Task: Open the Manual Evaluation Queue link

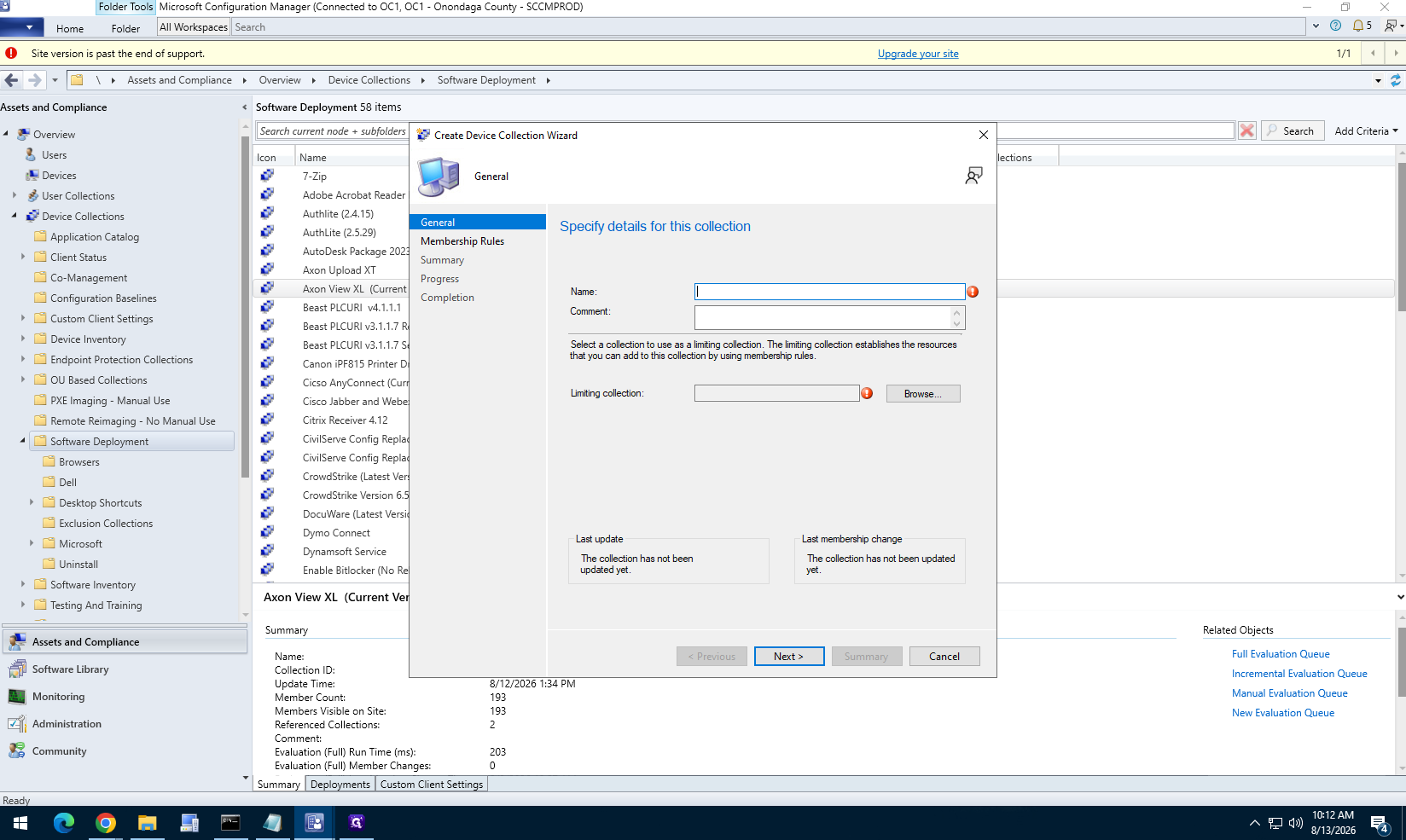Action: coord(1290,692)
